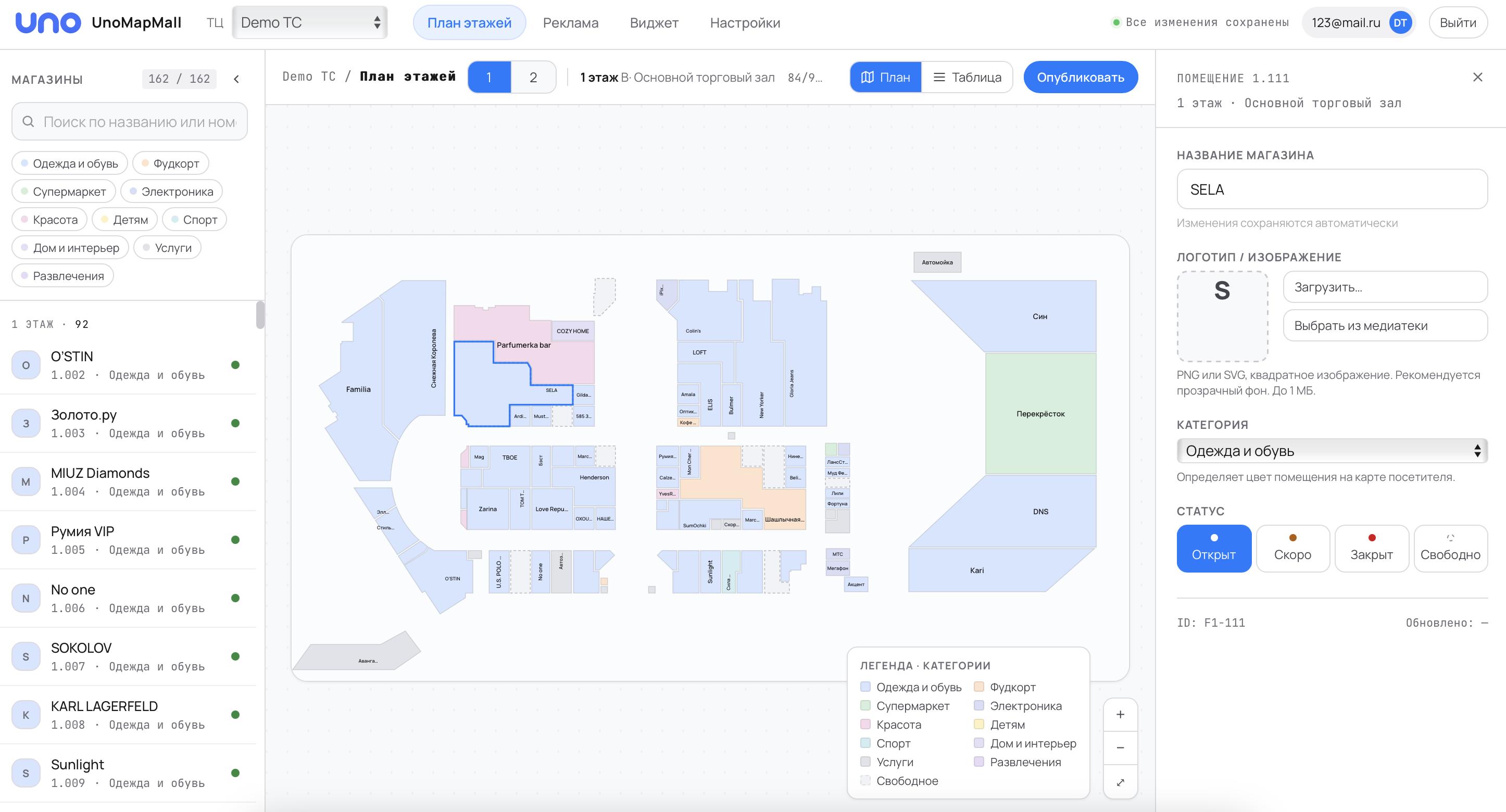The width and height of the screenshot is (1506, 812).
Task: Click the M avatar for MIUZ Diamonds
Action: [26, 482]
